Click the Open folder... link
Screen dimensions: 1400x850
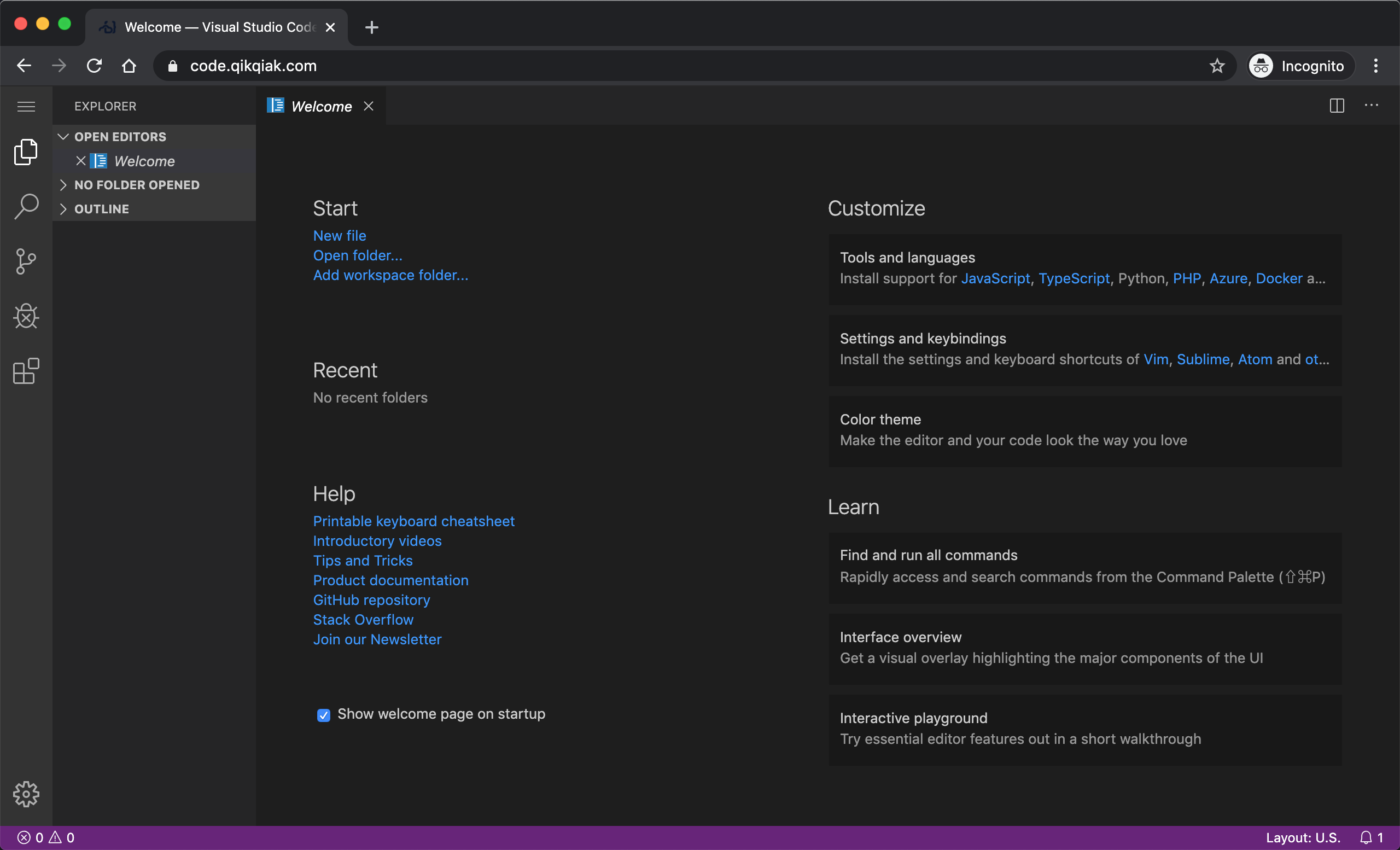[358, 255]
